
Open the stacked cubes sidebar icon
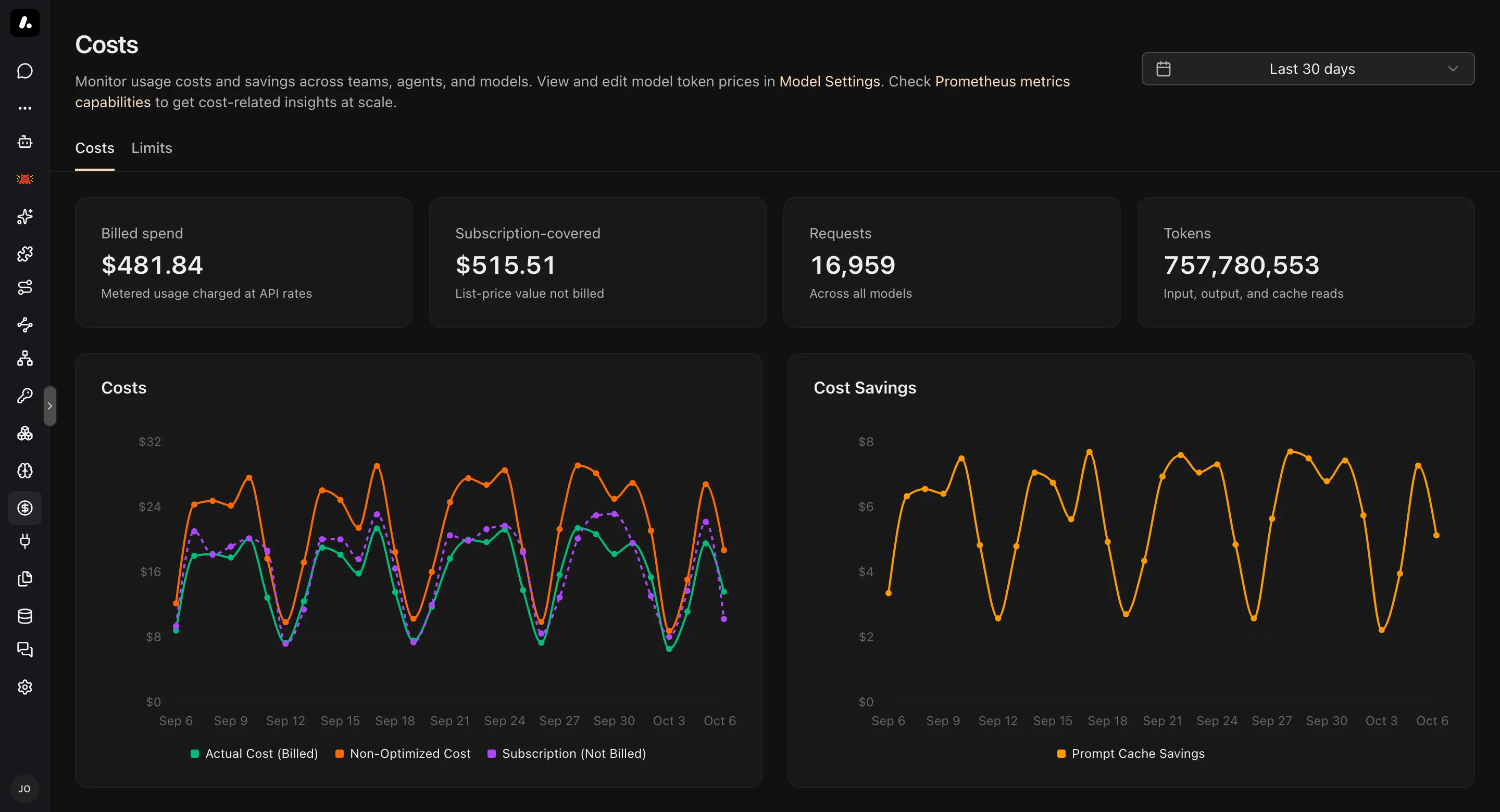(25, 434)
